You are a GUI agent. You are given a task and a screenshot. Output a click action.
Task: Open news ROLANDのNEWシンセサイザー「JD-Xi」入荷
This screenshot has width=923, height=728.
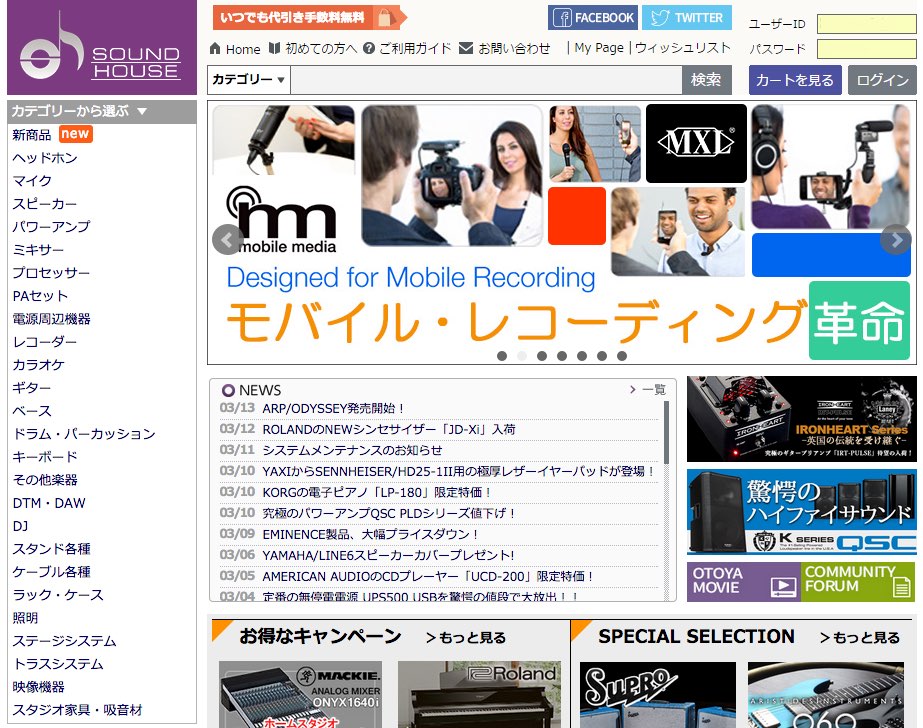tap(389, 429)
